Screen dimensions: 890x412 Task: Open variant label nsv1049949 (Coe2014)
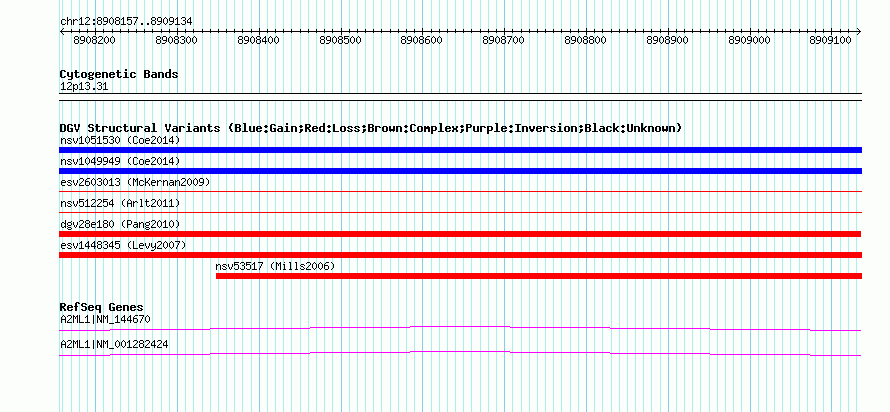(x=120, y=161)
